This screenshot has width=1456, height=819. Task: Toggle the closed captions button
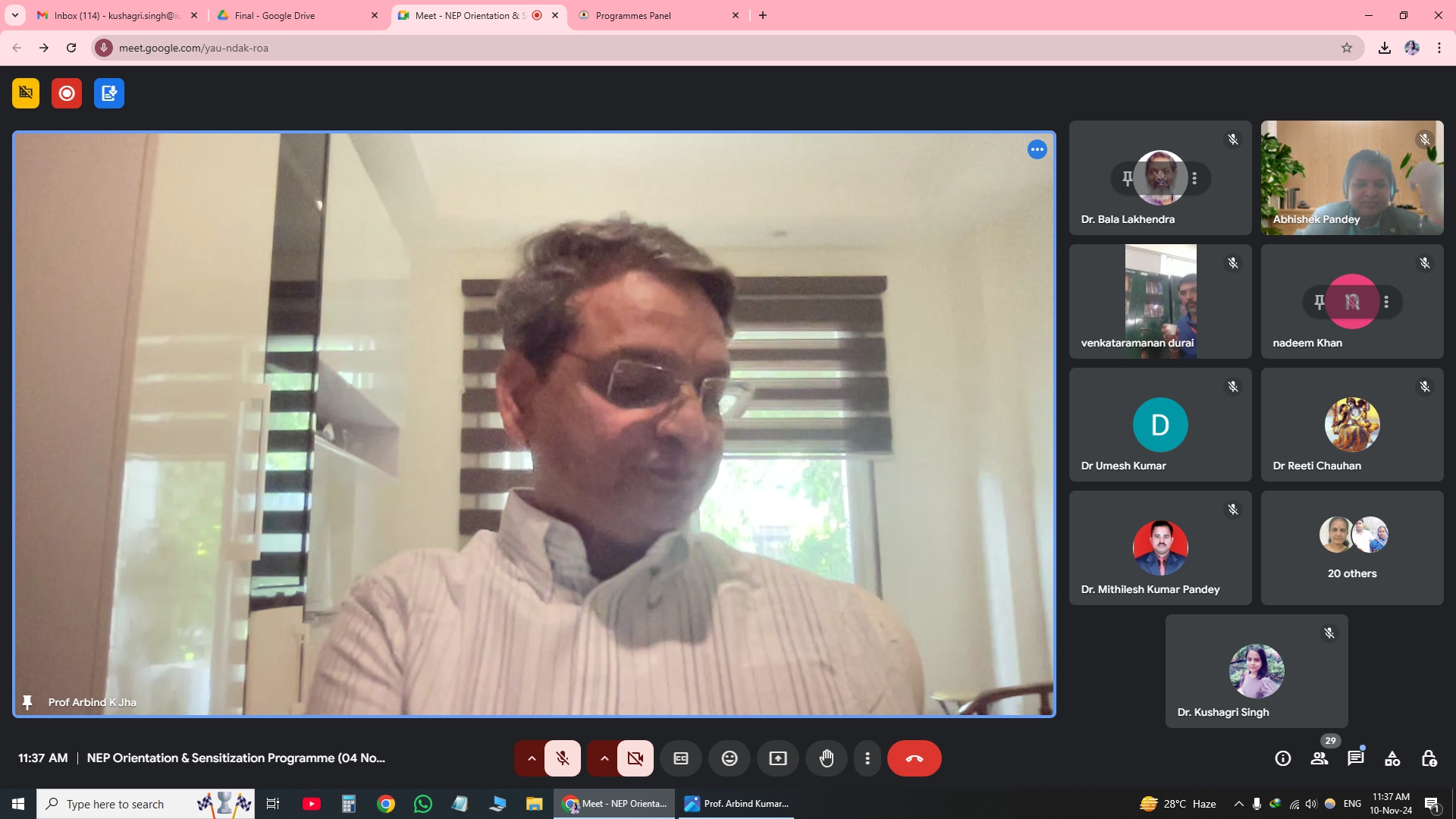point(681,758)
